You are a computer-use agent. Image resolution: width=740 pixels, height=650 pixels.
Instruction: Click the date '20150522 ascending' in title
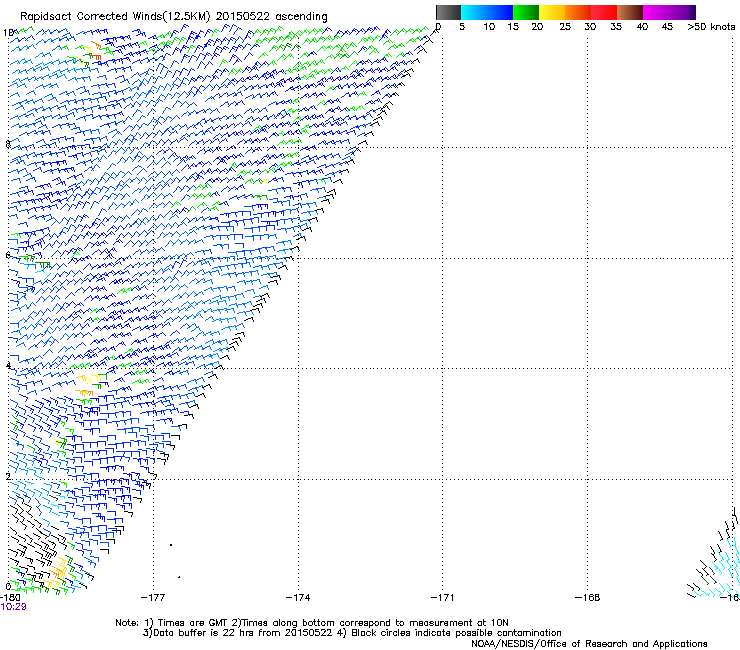[272, 16]
